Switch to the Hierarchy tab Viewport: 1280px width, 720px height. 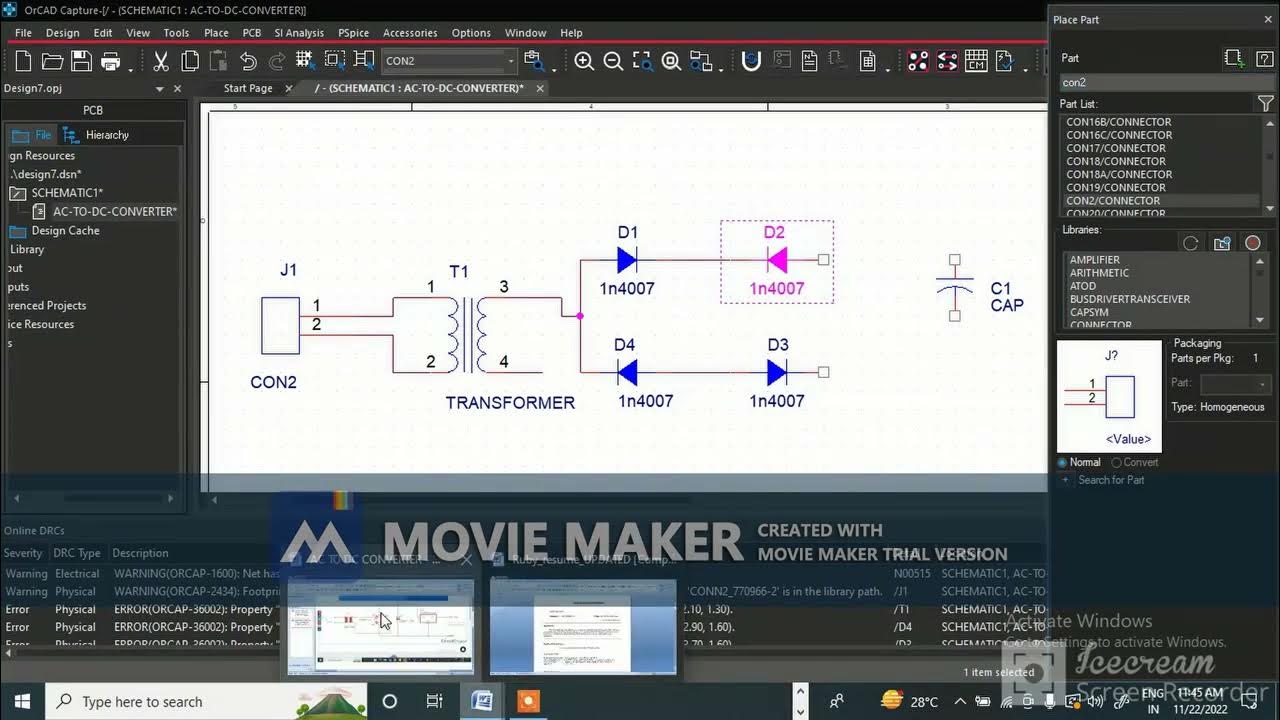(x=96, y=135)
